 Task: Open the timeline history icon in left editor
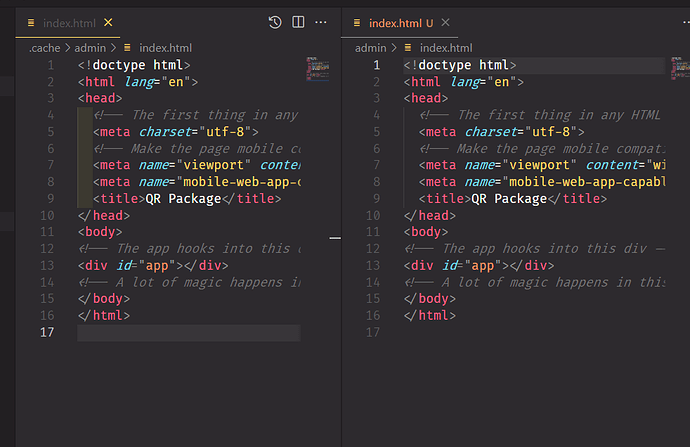click(x=276, y=22)
